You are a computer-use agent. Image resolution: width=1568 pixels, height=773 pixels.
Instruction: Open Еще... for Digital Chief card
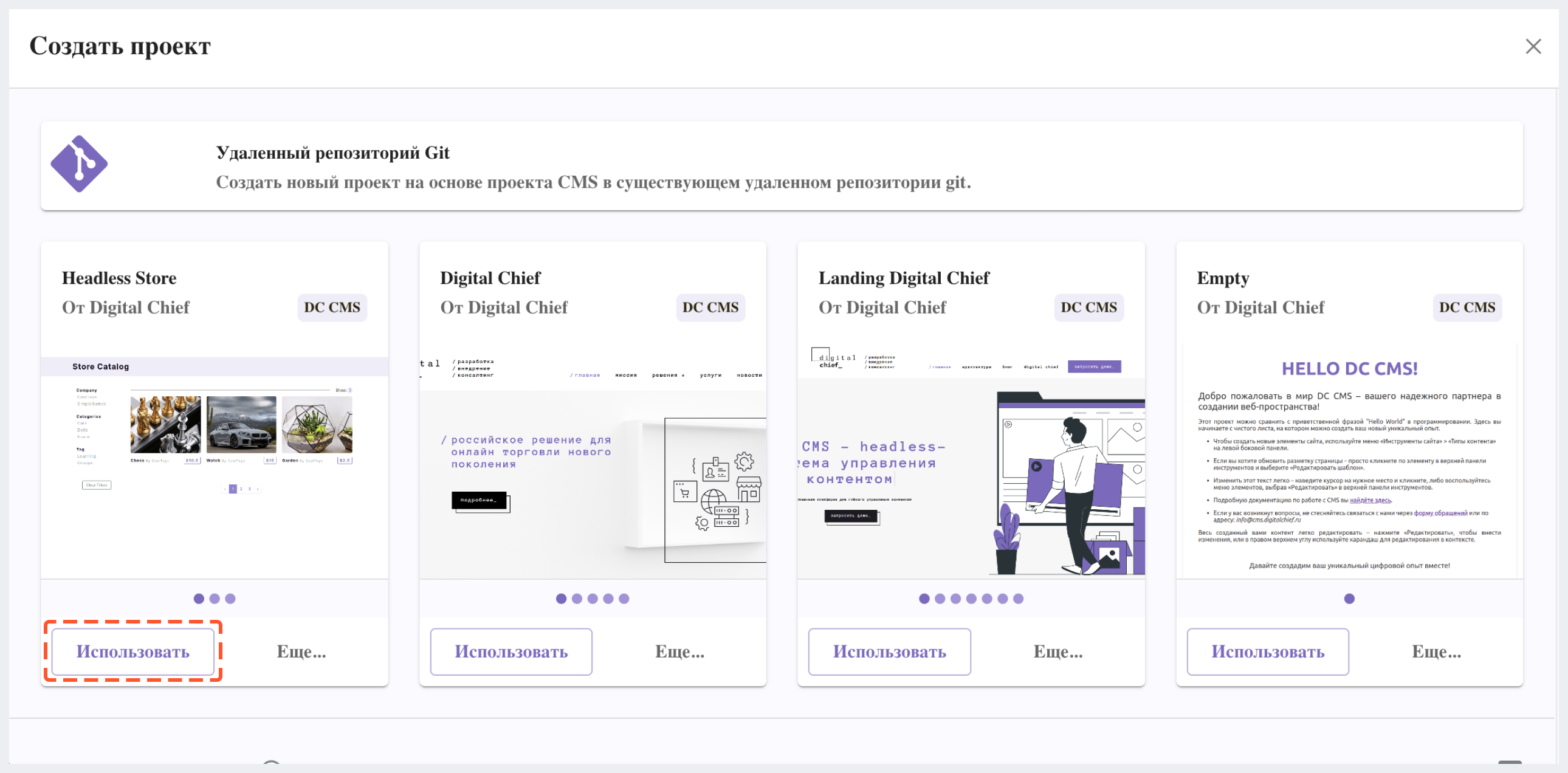tap(680, 651)
